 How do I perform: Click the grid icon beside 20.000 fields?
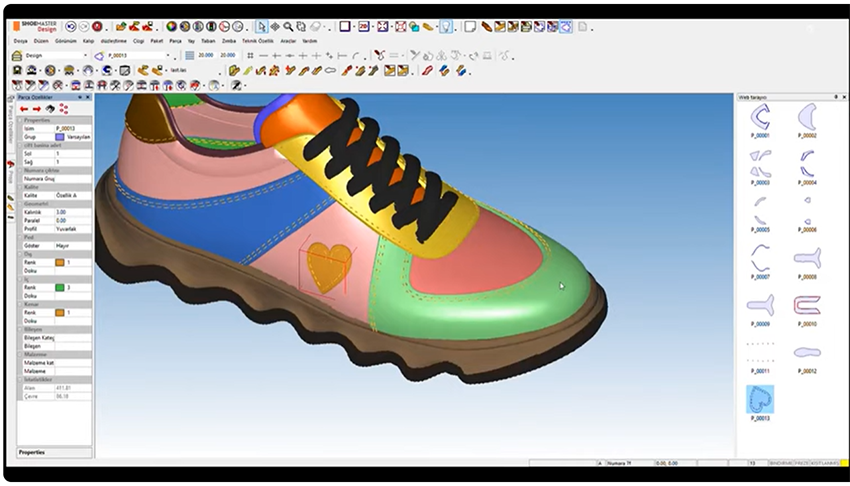point(190,56)
